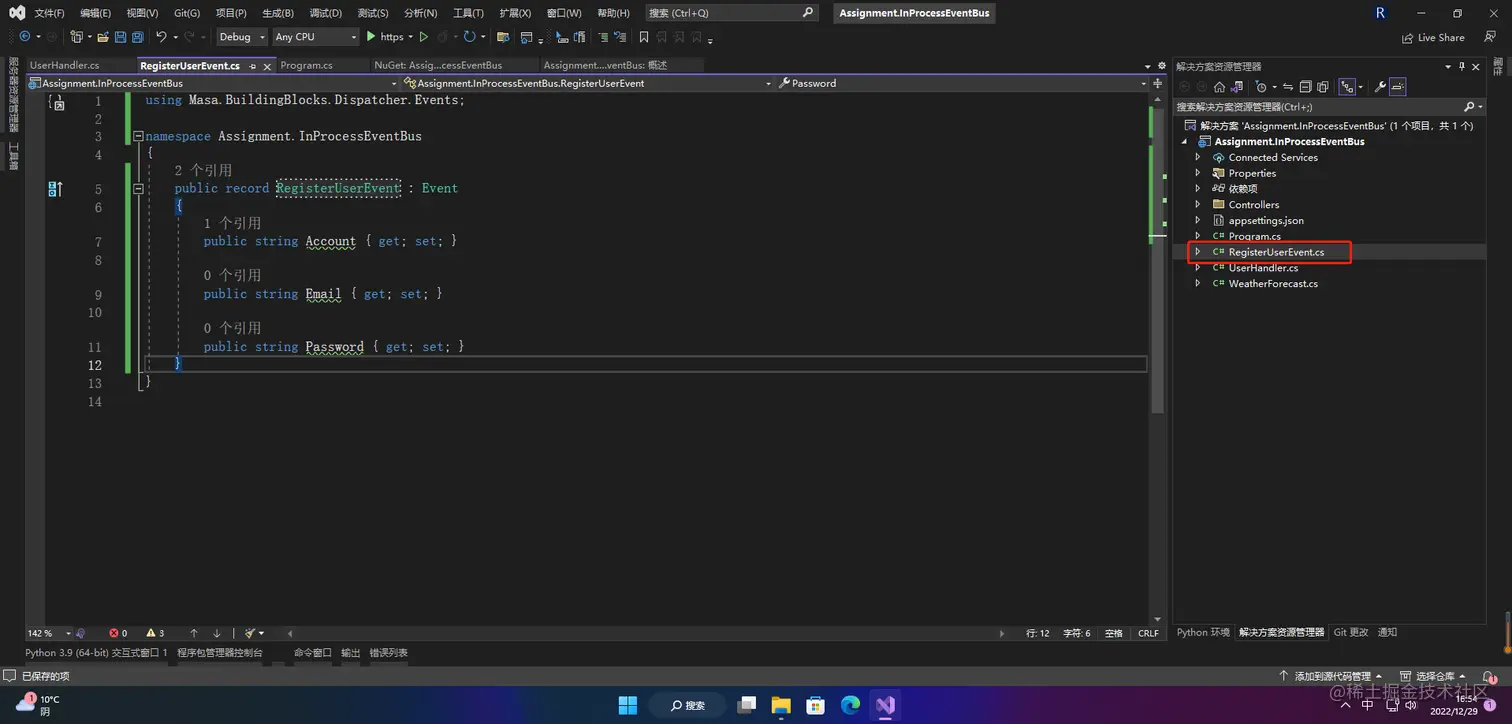Open the 错误列表 error list window
The height and width of the screenshot is (724, 1512).
tap(388, 653)
